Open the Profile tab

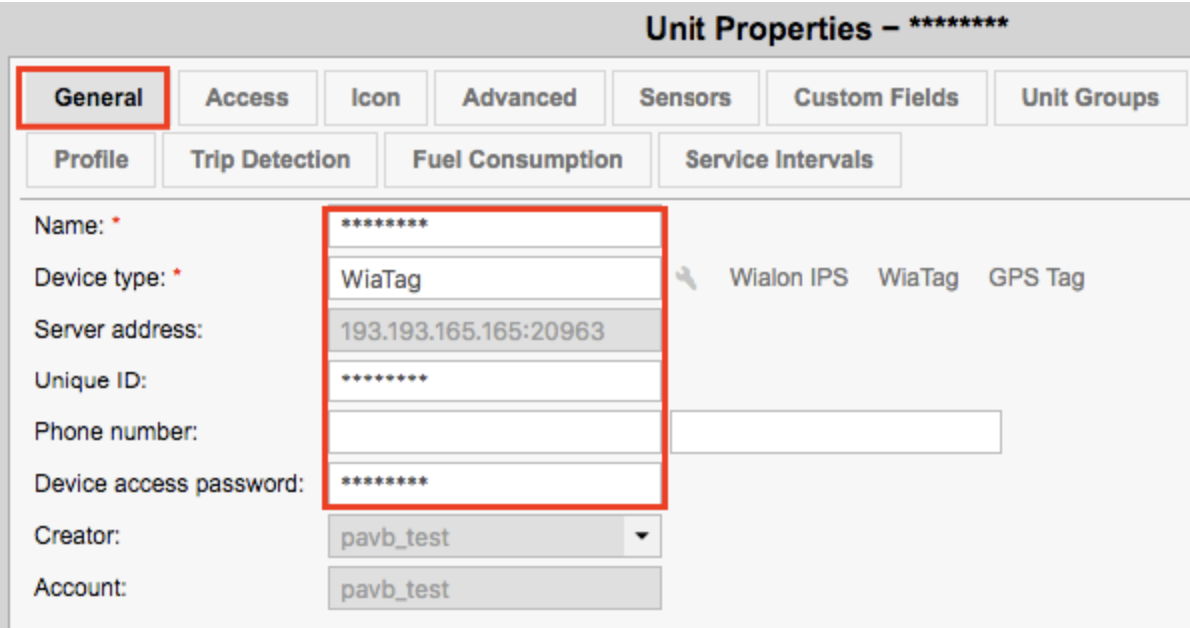coord(91,159)
